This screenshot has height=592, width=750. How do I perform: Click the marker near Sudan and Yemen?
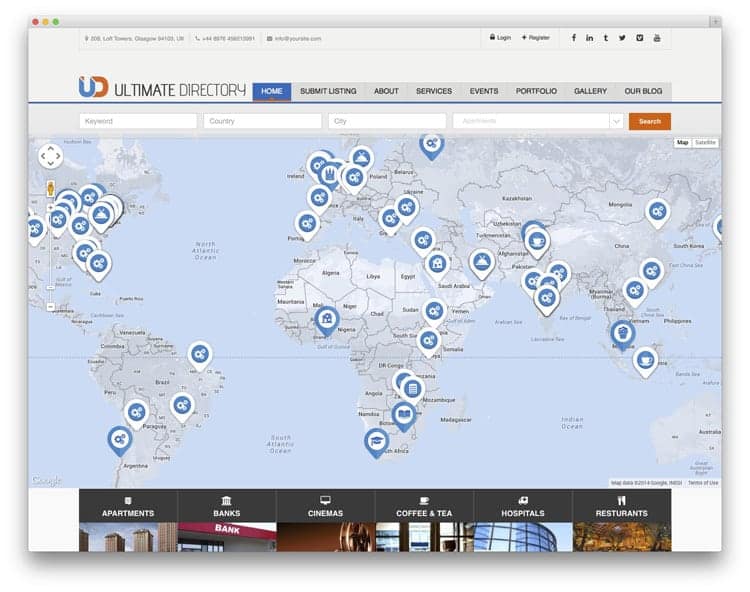(x=434, y=312)
